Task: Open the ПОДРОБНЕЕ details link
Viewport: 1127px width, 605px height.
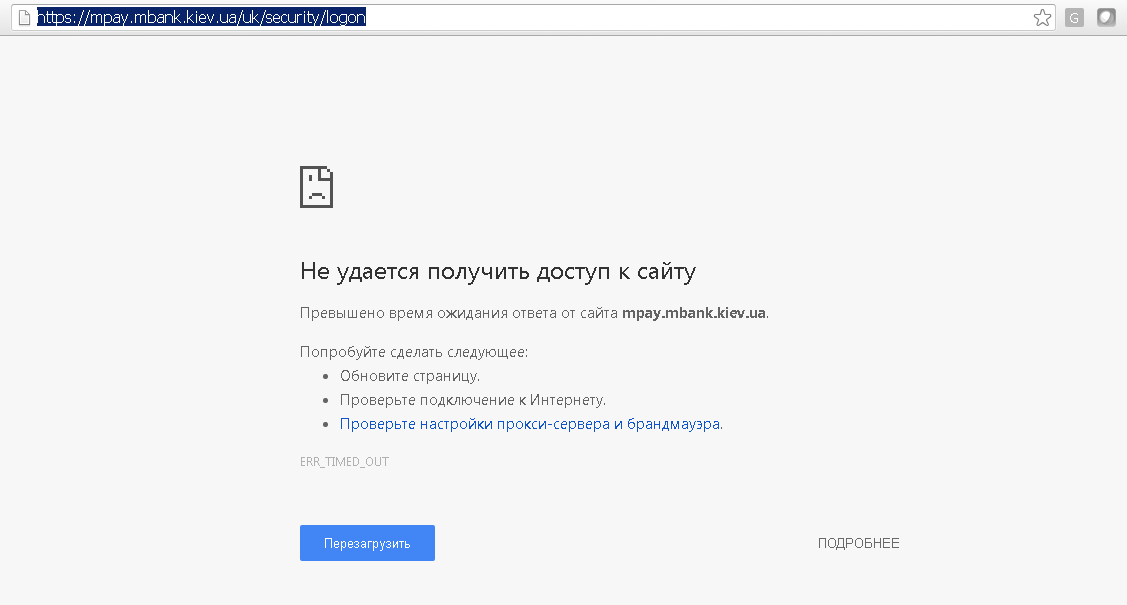Action: pos(858,543)
